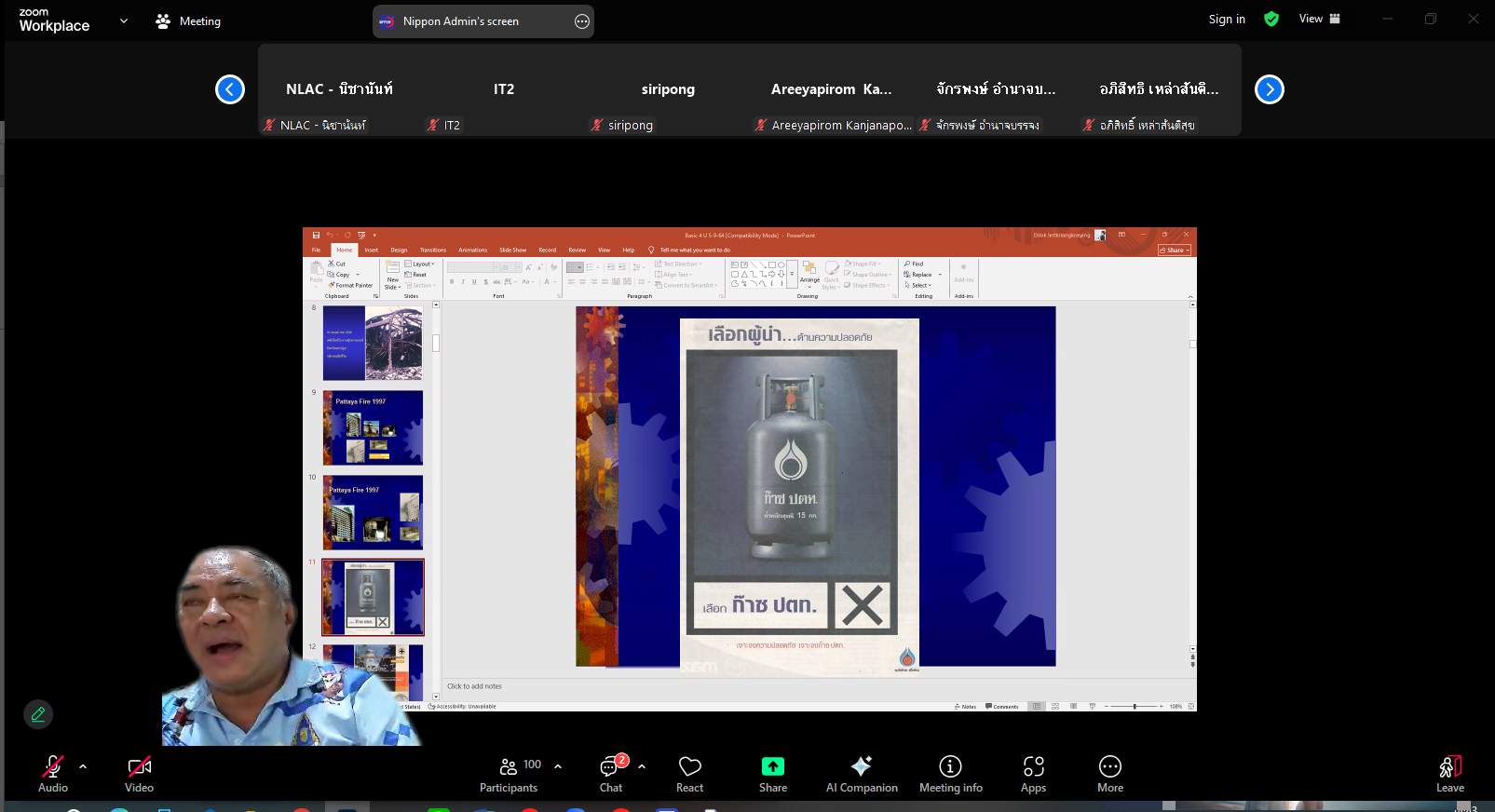Expand the arrow next to Participants
1495x812 pixels.
558,766
